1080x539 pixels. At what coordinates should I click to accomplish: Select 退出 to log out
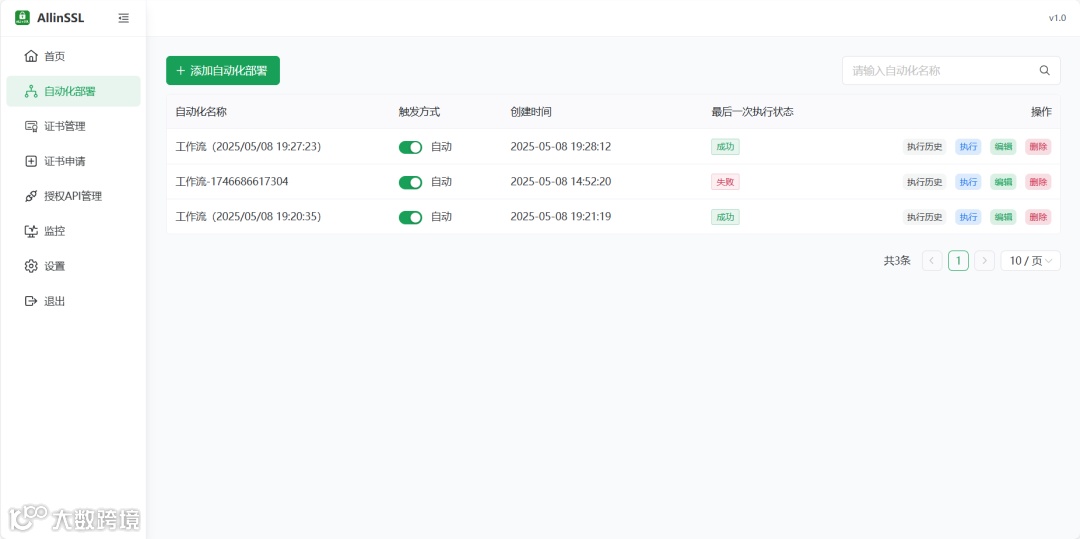[x=73, y=301]
